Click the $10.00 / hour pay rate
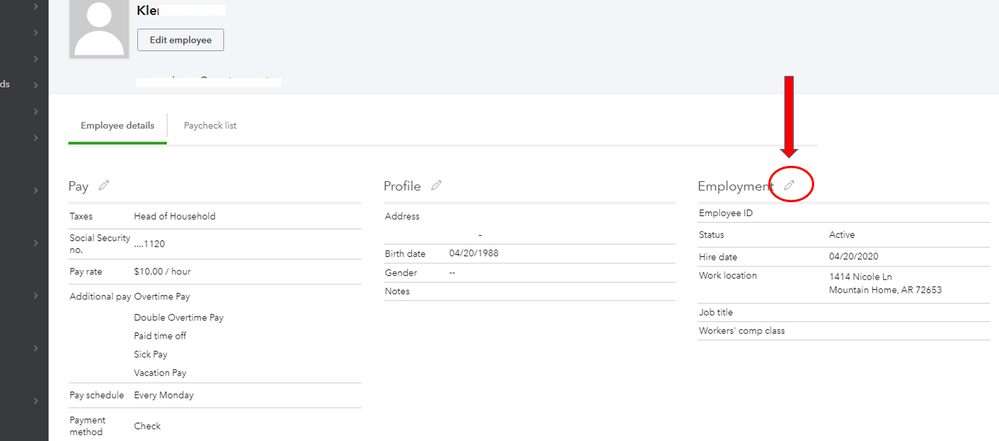 (164, 272)
